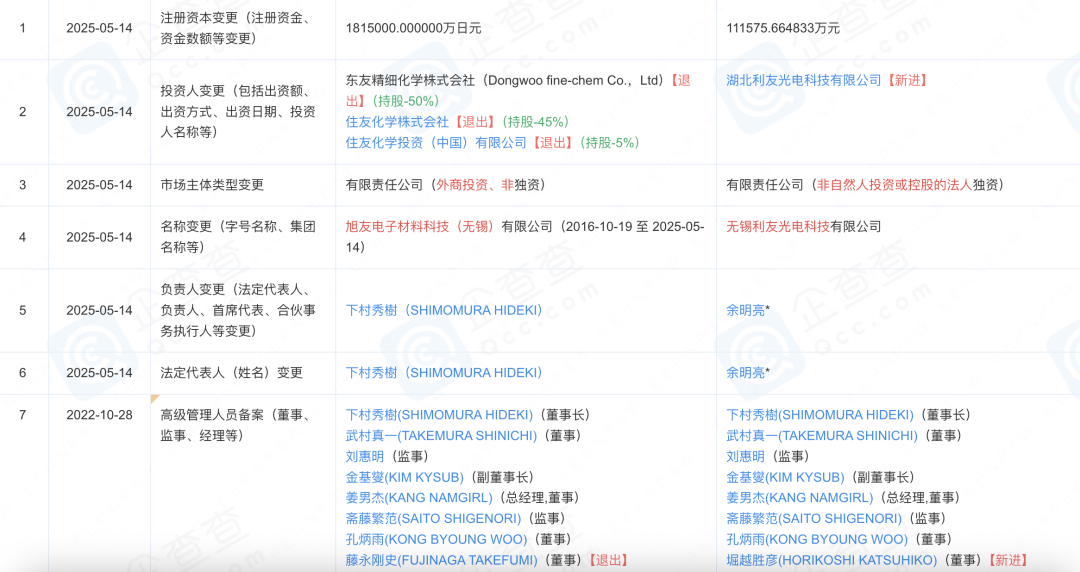Open 下村秀樹 link in 法定代表人(姓名)变更 row

pyautogui.click(x=444, y=373)
